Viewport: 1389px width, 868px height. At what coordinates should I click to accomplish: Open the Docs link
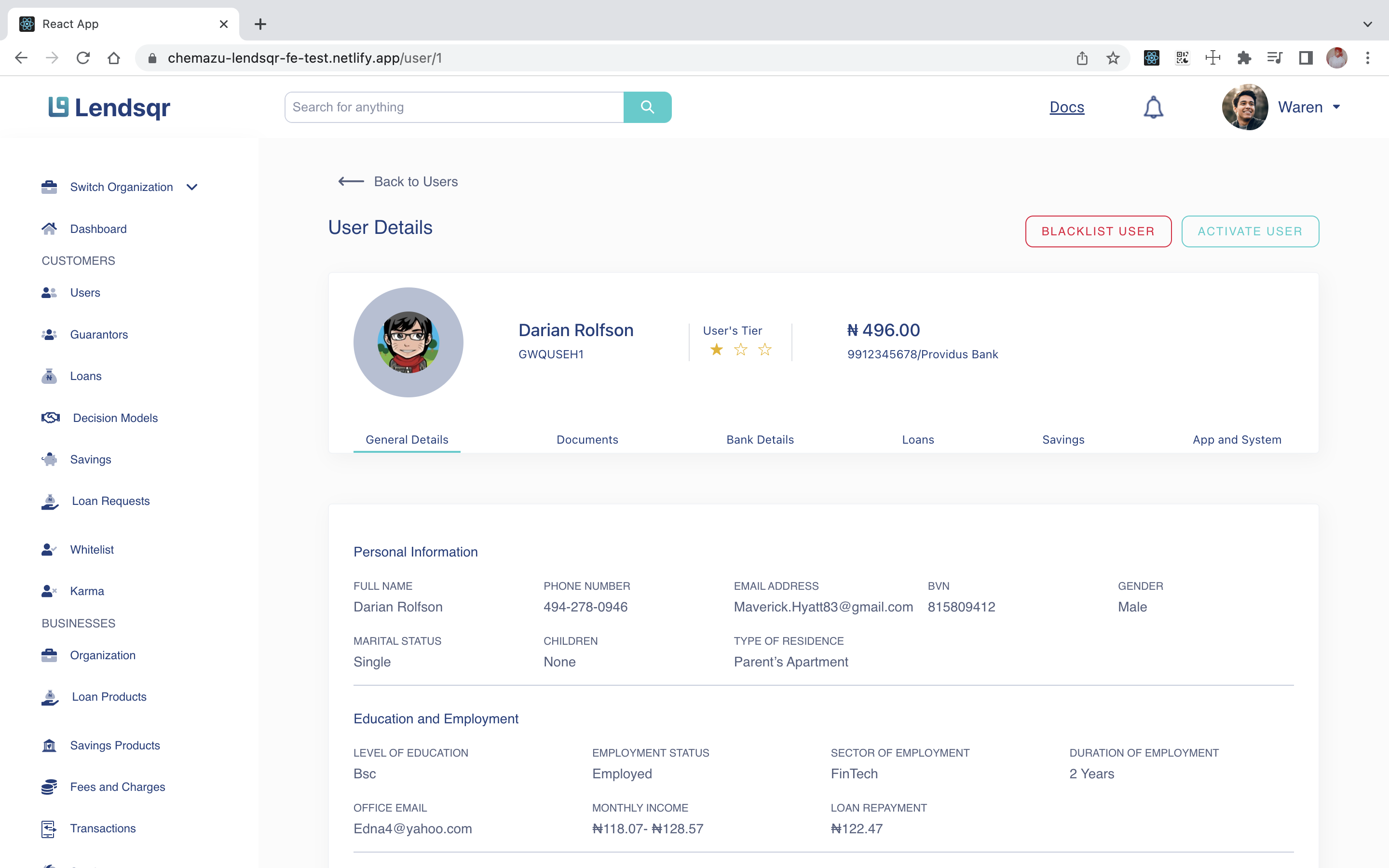point(1066,107)
